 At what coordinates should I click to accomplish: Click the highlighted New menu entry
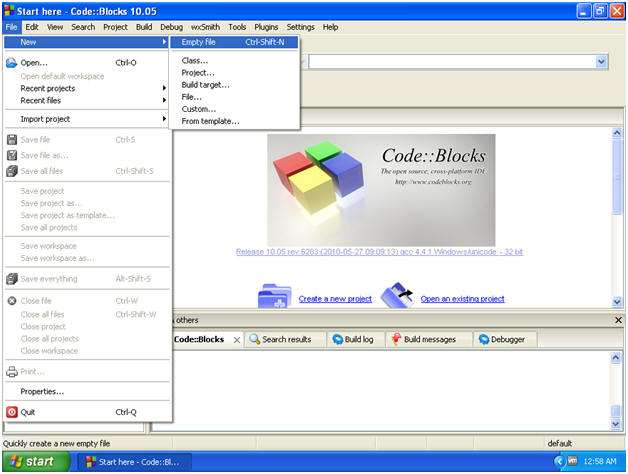click(86, 42)
